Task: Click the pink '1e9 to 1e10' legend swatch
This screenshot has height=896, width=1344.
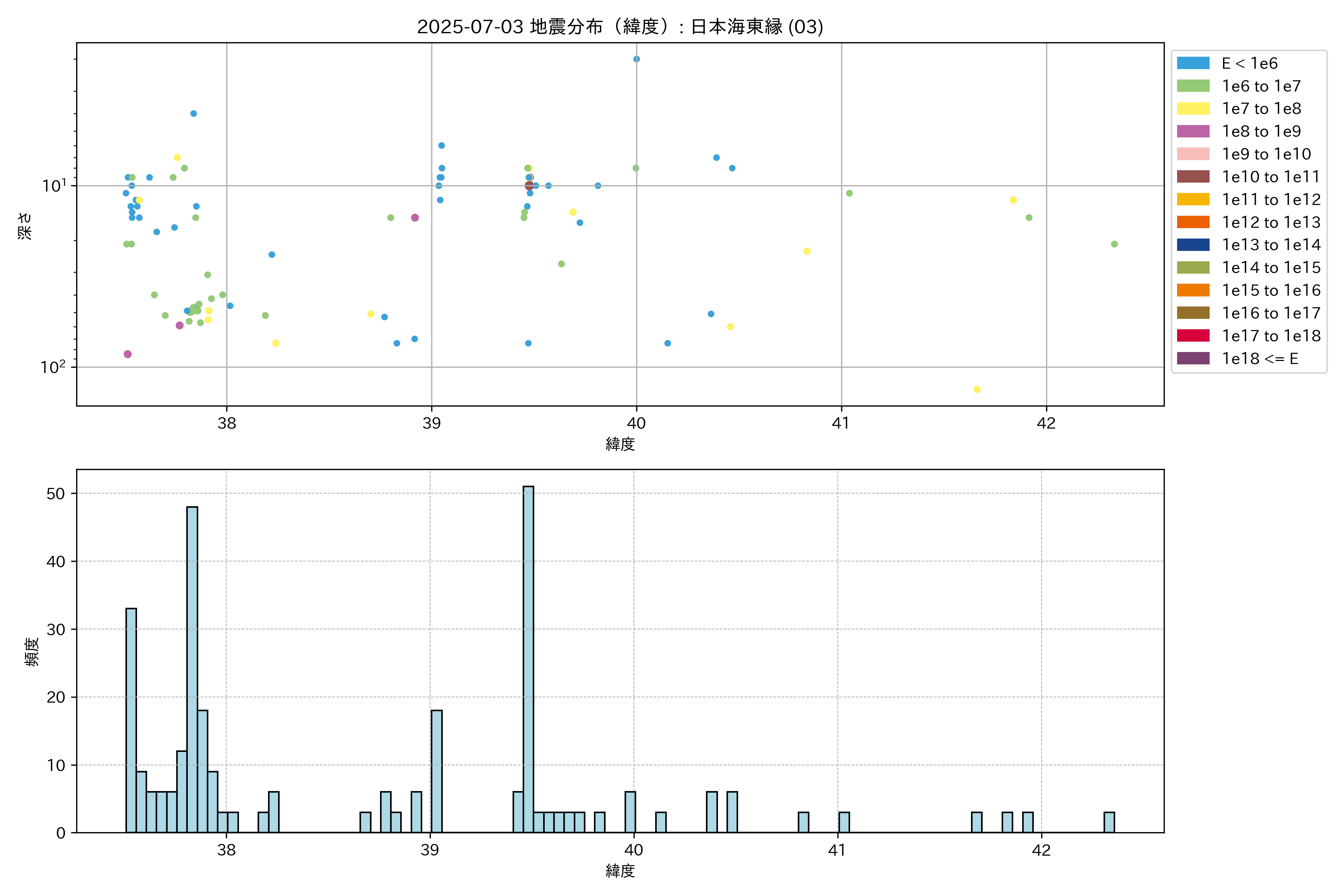Action: 1192,154
